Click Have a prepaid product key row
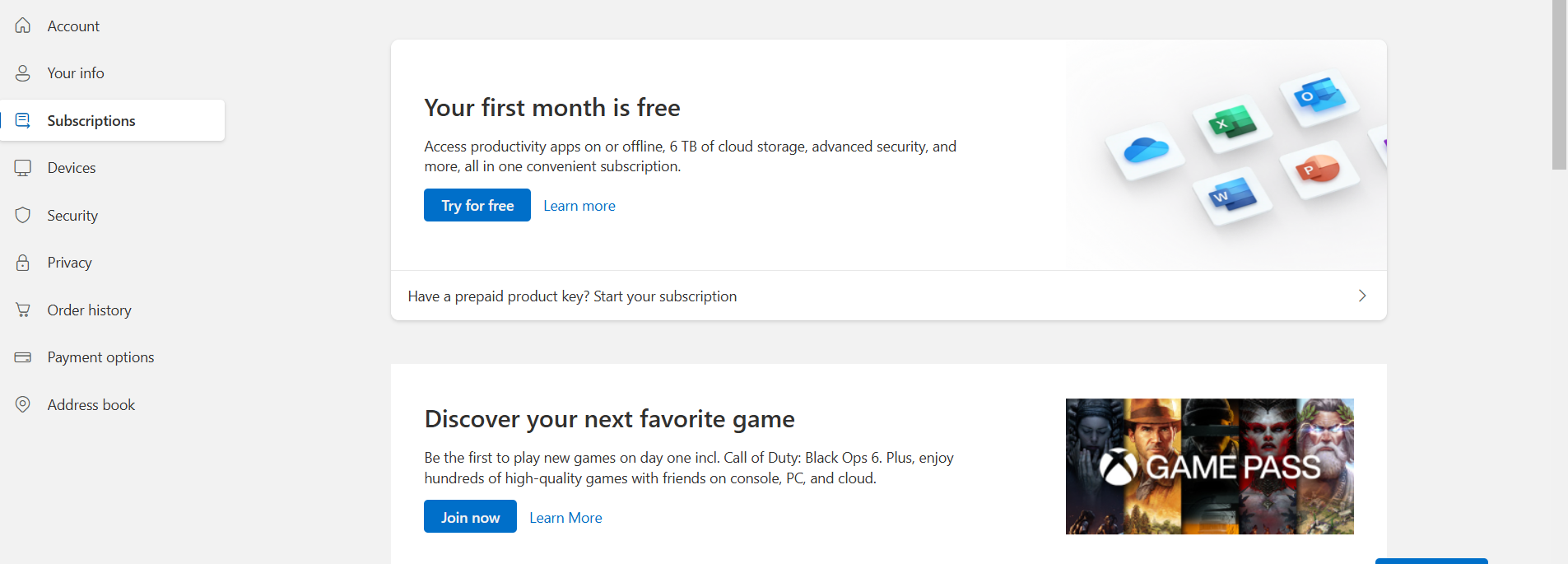1568x564 pixels. point(889,296)
